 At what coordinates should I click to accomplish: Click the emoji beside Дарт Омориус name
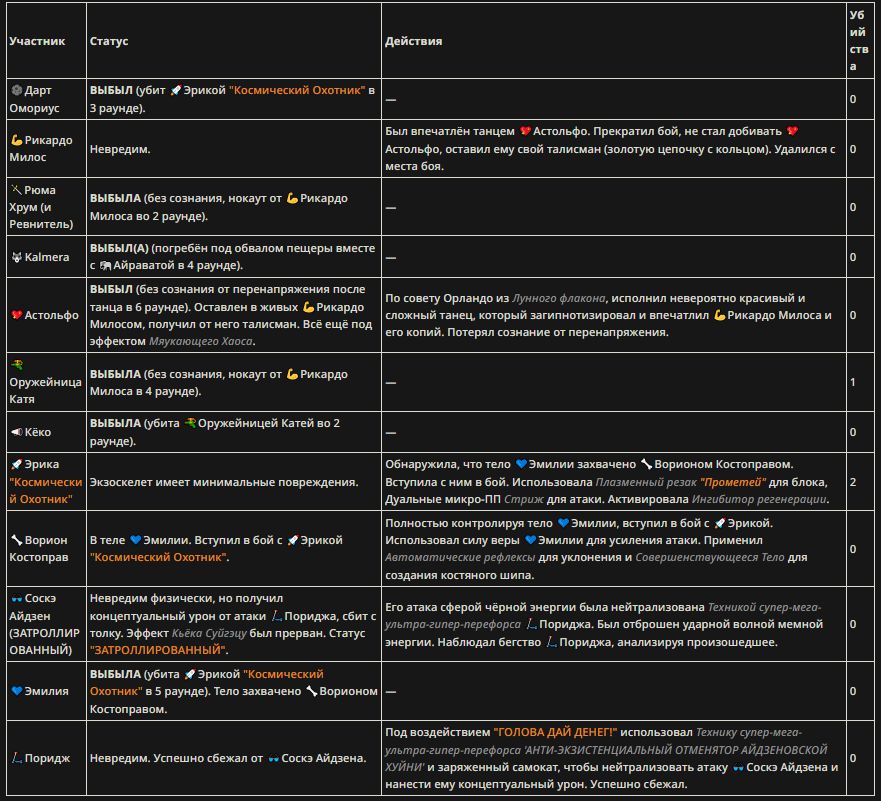16,90
